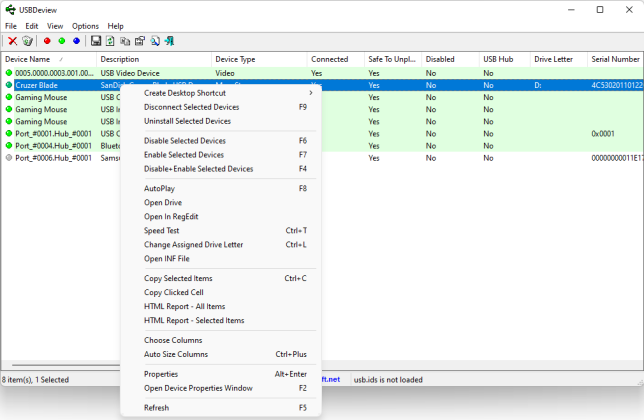
Task: Click the red X disconnect toolbar icon
Action: coord(12,41)
